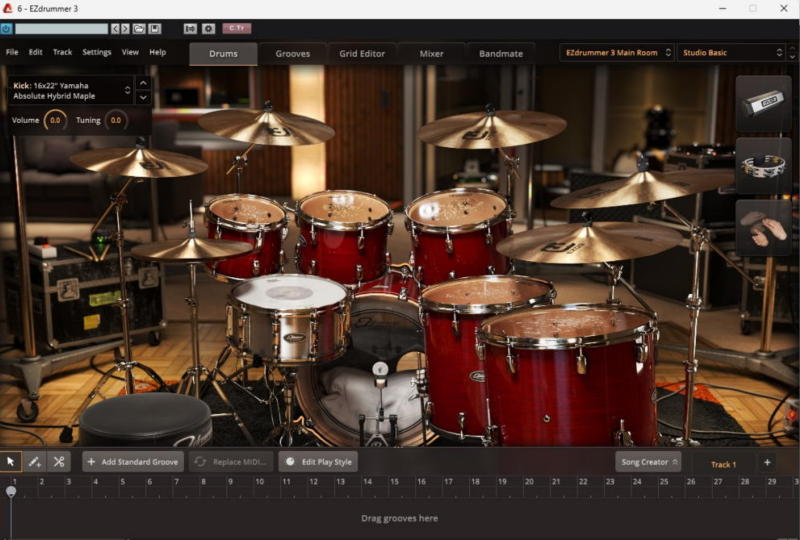Open the EZdrummer 3 Main Room dropdown

click(x=616, y=53)
